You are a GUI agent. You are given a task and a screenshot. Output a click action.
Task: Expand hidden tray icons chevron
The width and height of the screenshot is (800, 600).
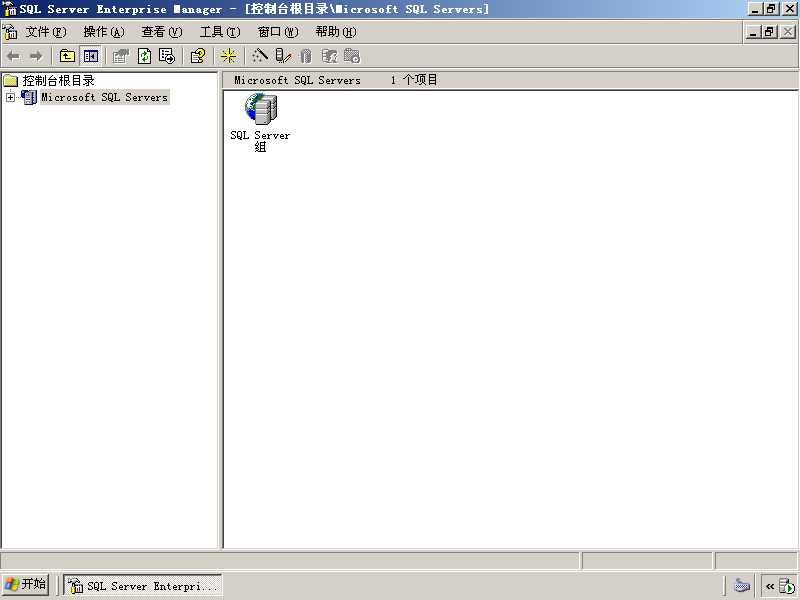(770, 586)
